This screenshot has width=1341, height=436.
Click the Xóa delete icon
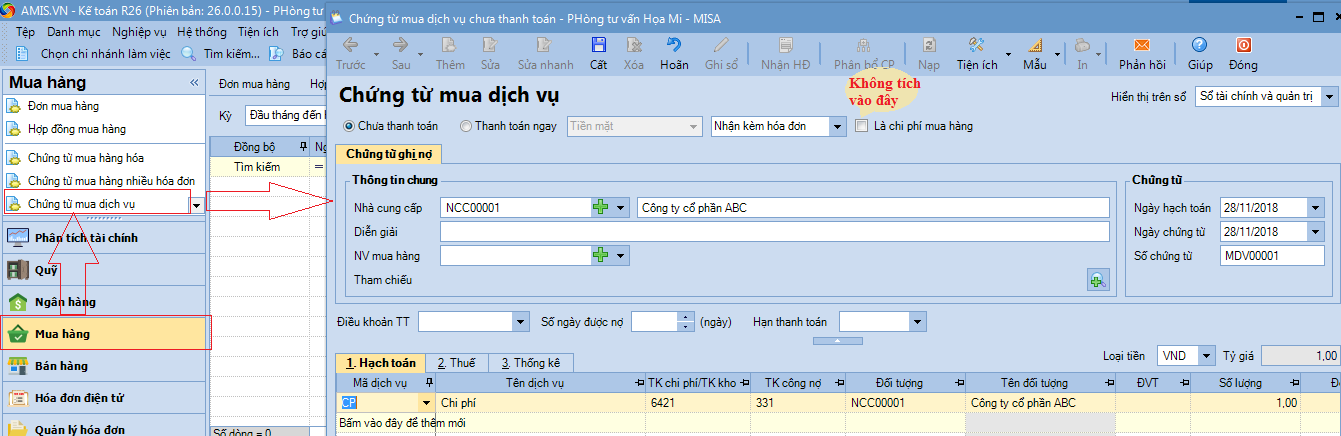point(633,45)
